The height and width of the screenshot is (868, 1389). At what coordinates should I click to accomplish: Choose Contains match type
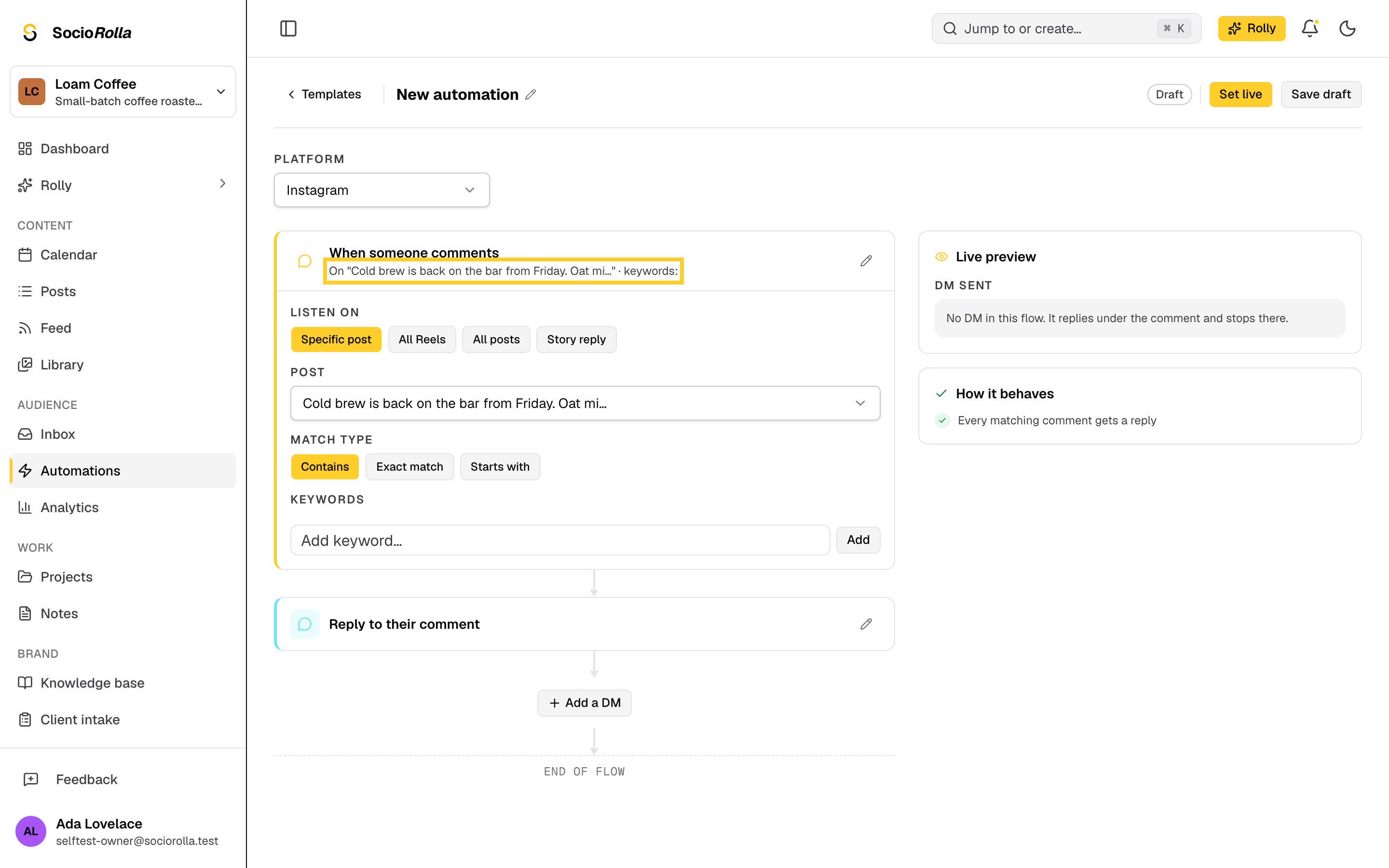(x=325, y=467)
